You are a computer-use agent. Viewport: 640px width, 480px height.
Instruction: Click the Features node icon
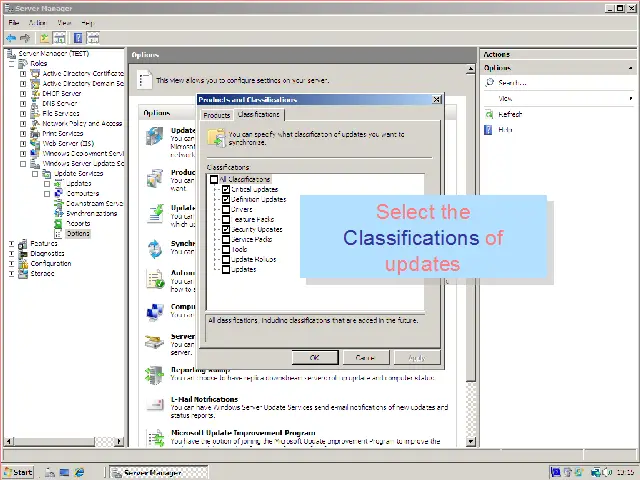tap(23, 244)
